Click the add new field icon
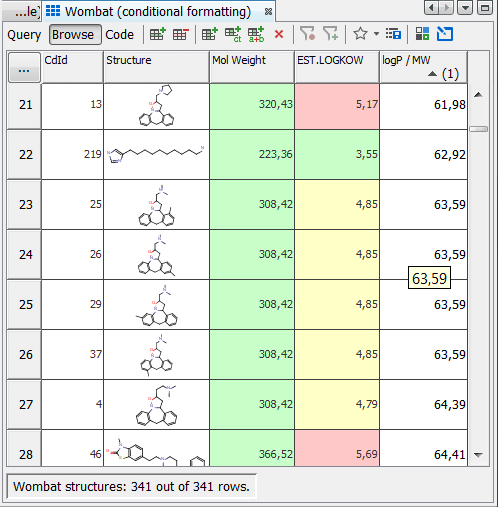Viewport: 498px width, 507px height. click(210, 34)
